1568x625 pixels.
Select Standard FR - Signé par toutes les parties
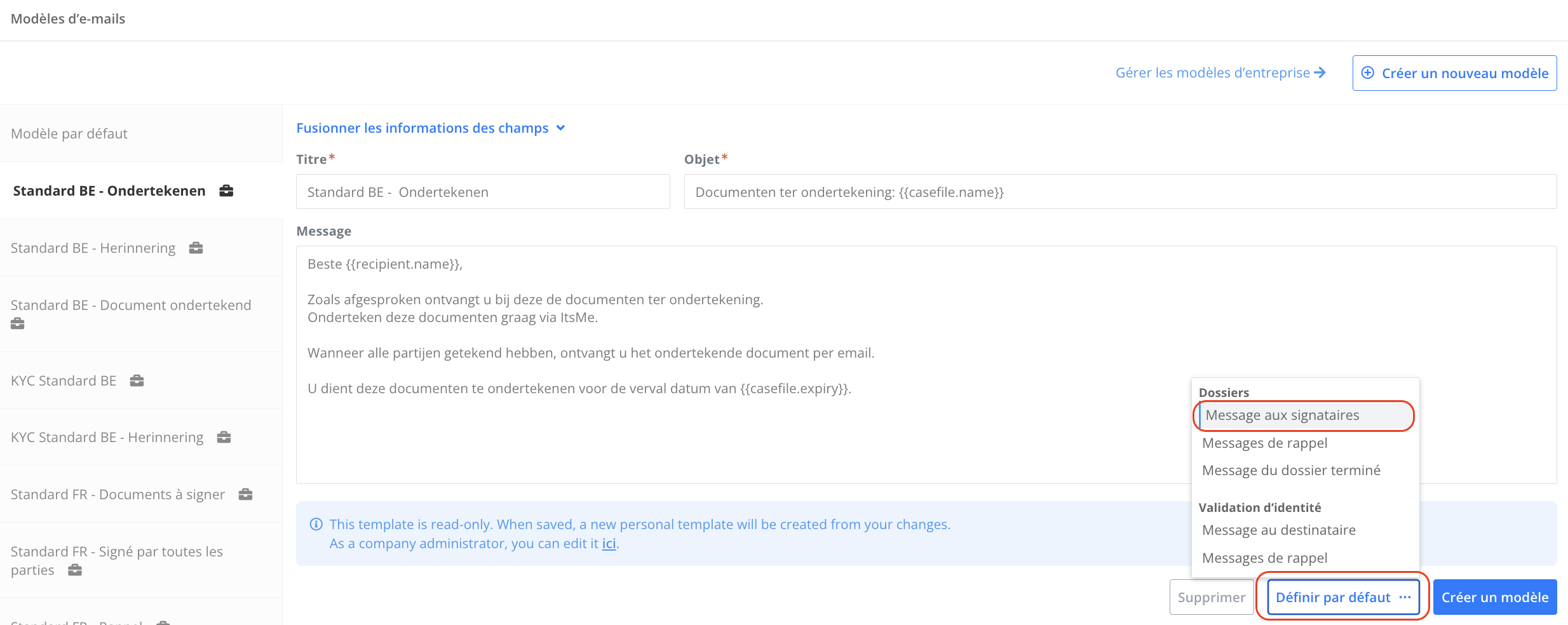point(141,560)
